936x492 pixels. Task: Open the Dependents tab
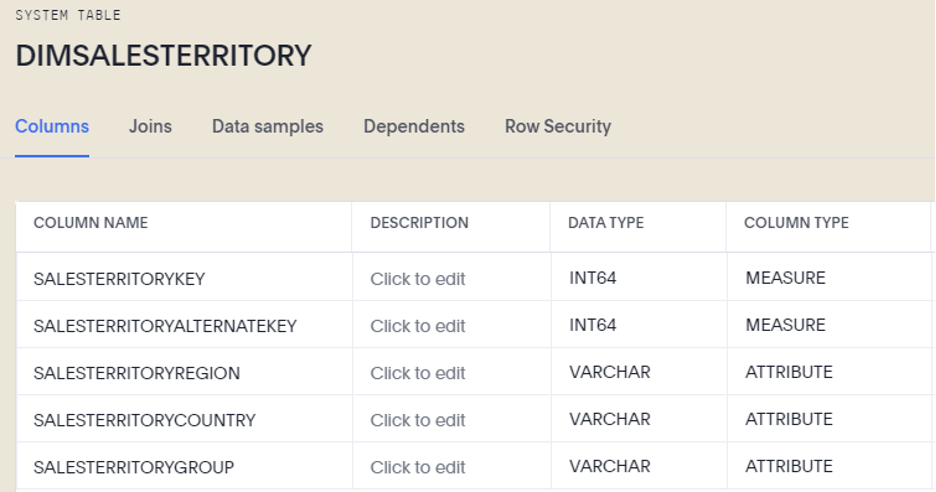(x=414, y=127)
